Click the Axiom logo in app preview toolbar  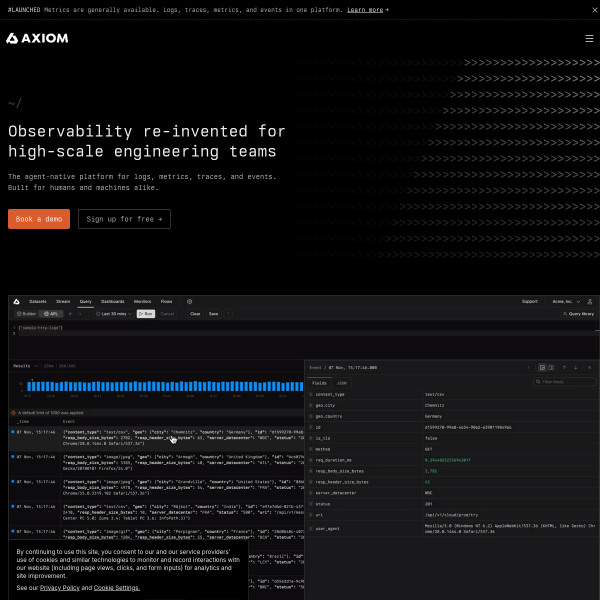(x=16, y=302)
